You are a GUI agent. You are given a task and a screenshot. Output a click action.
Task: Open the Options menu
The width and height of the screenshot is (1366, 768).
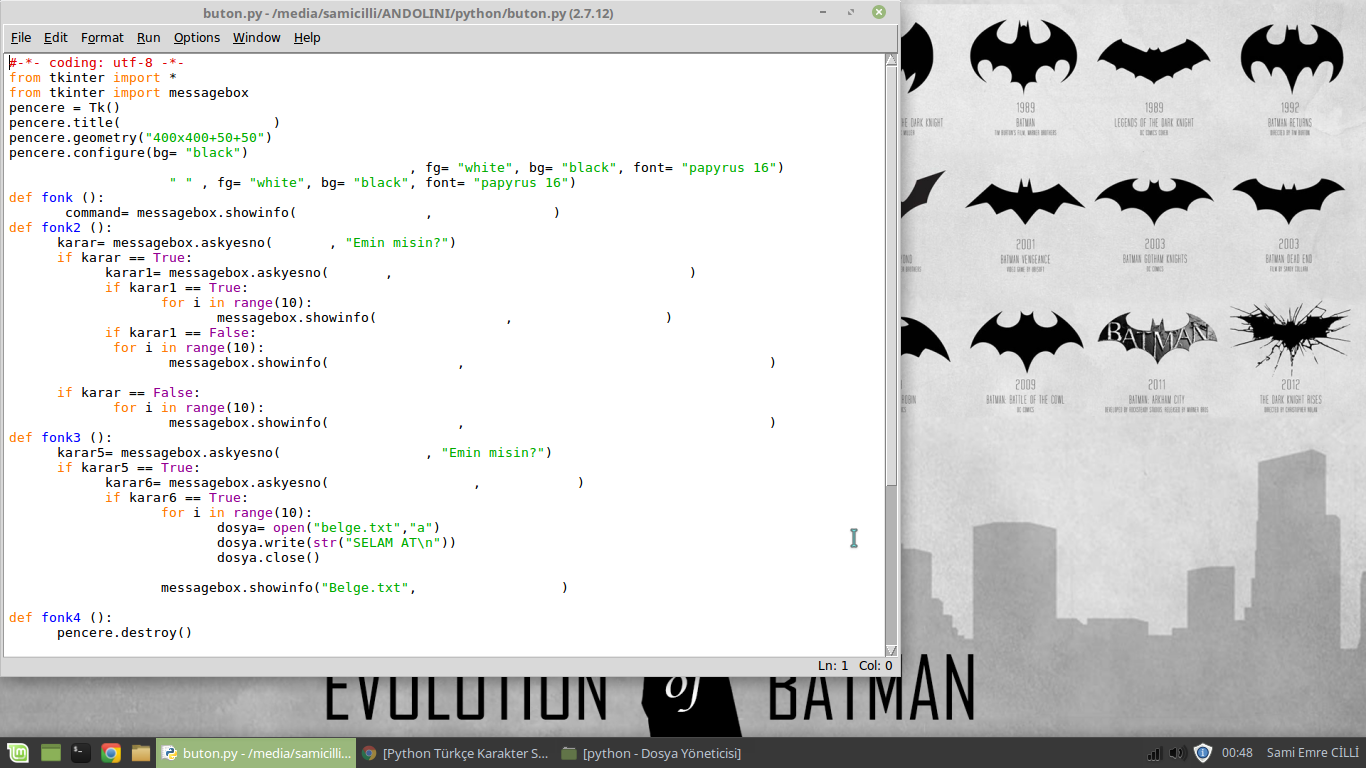[x=197, y=37]
